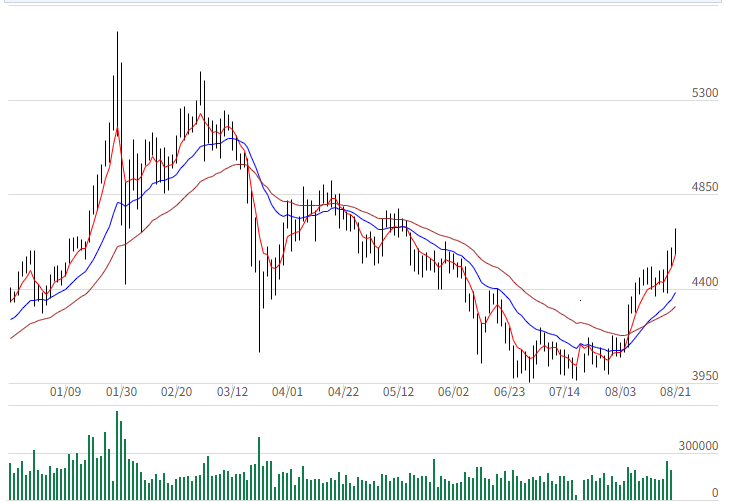Image resolution: width=730 pixels, height=504 pixels.
Task: Click the 03/12 axis date
Action: point(232,391)
